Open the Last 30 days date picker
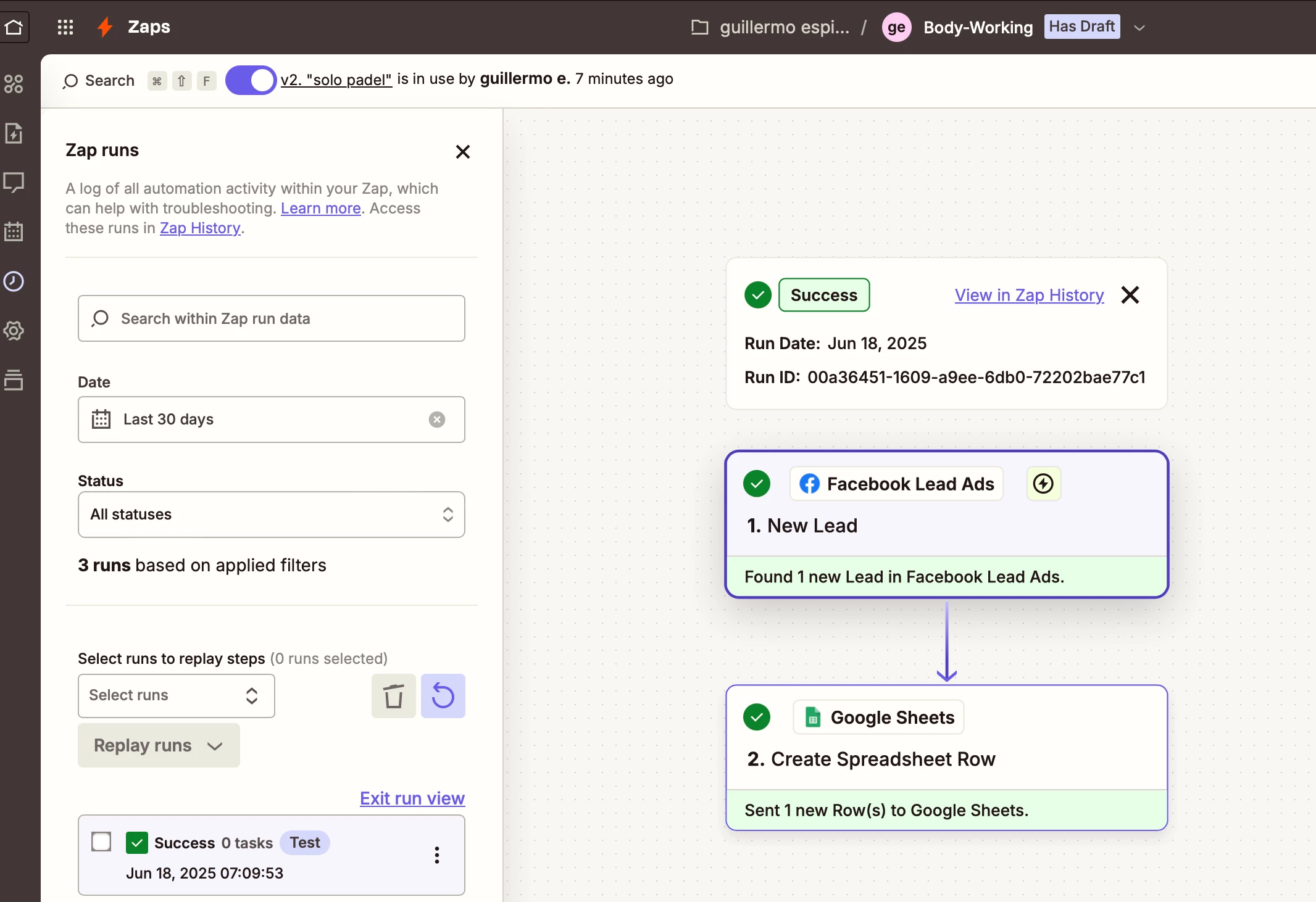 coord(272,420)
